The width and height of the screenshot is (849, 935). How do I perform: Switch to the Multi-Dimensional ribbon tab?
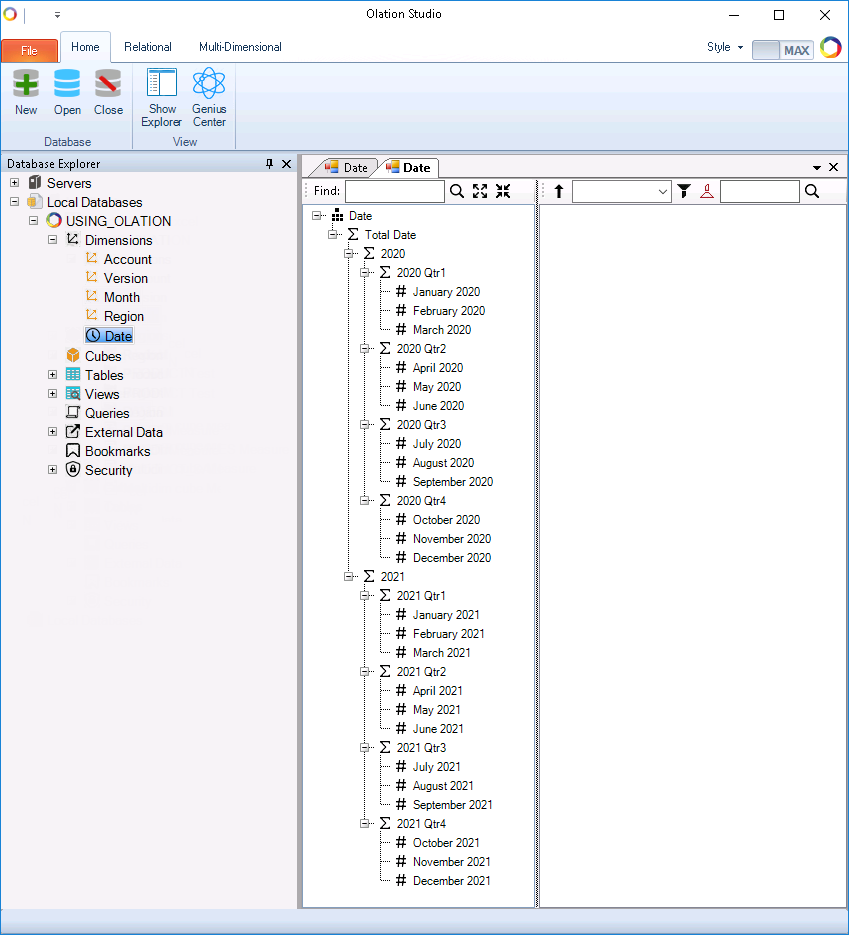[x=240, y=47]
